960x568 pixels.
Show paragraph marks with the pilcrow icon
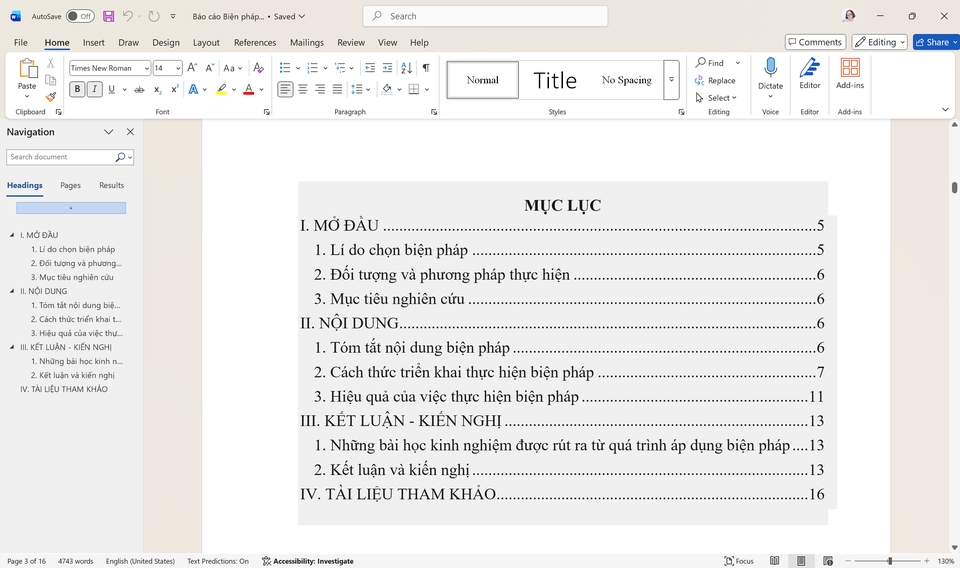pyautogui.click(x=426, y=68)
